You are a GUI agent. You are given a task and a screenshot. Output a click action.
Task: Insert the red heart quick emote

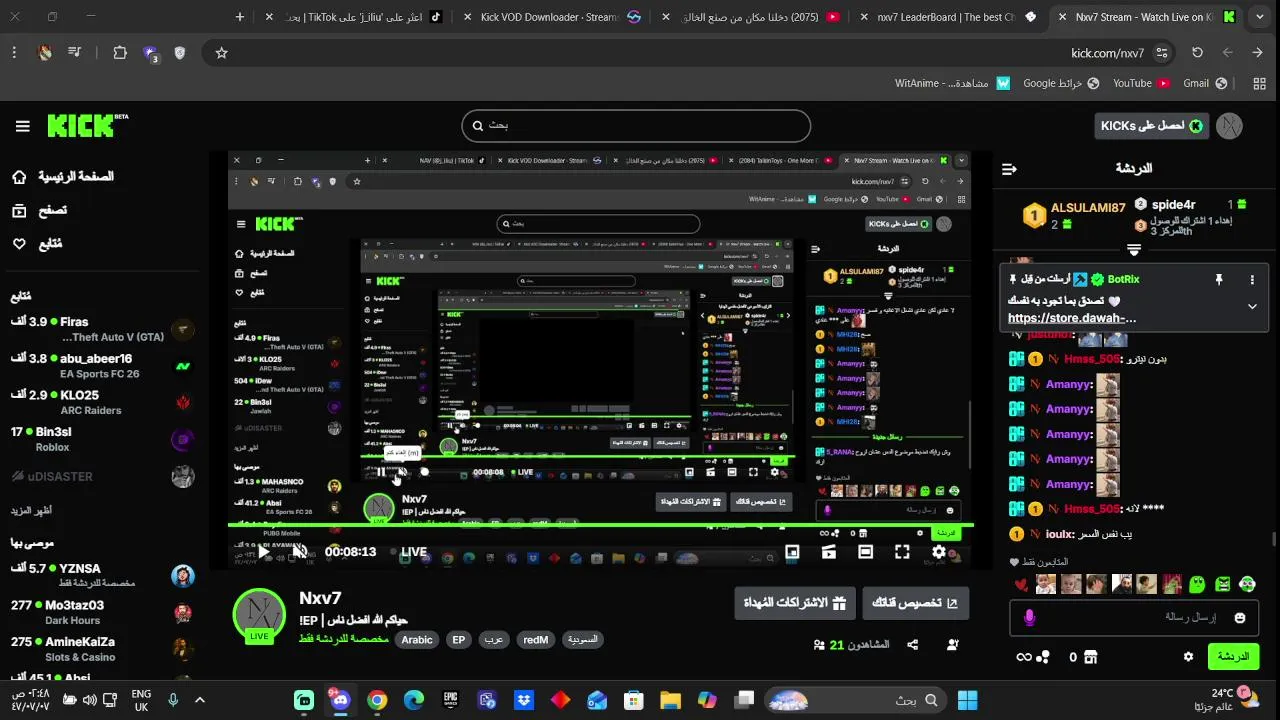[x=1021, y=585]
